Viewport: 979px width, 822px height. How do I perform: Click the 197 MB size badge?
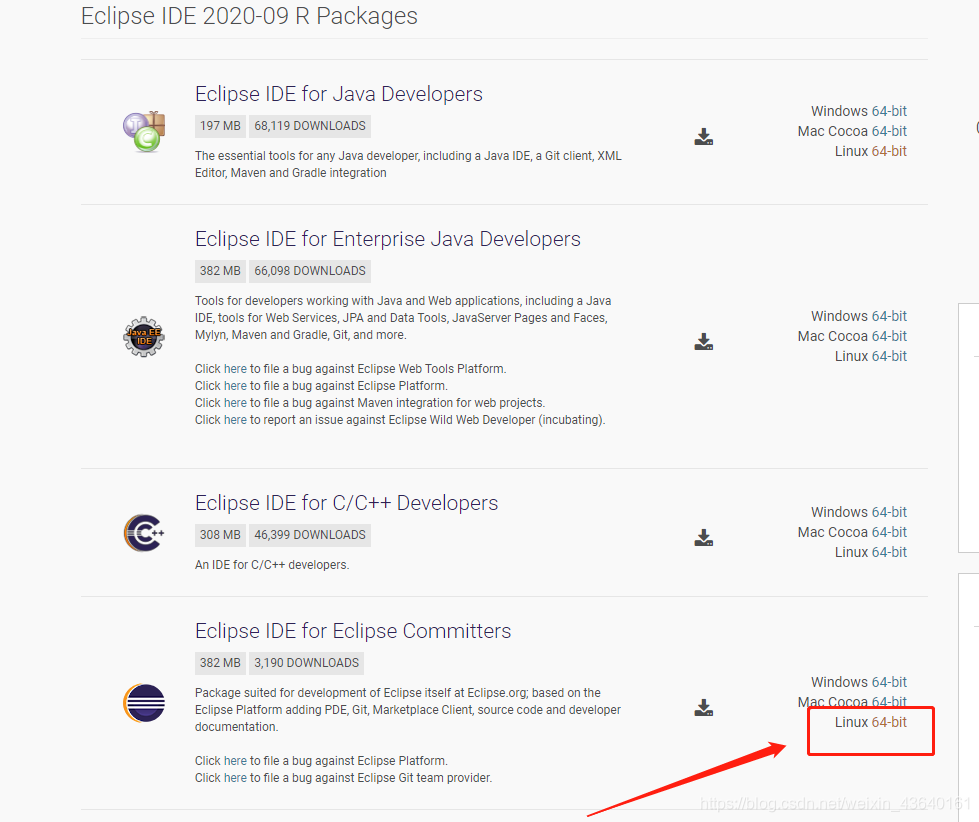[x=220, y=126]
